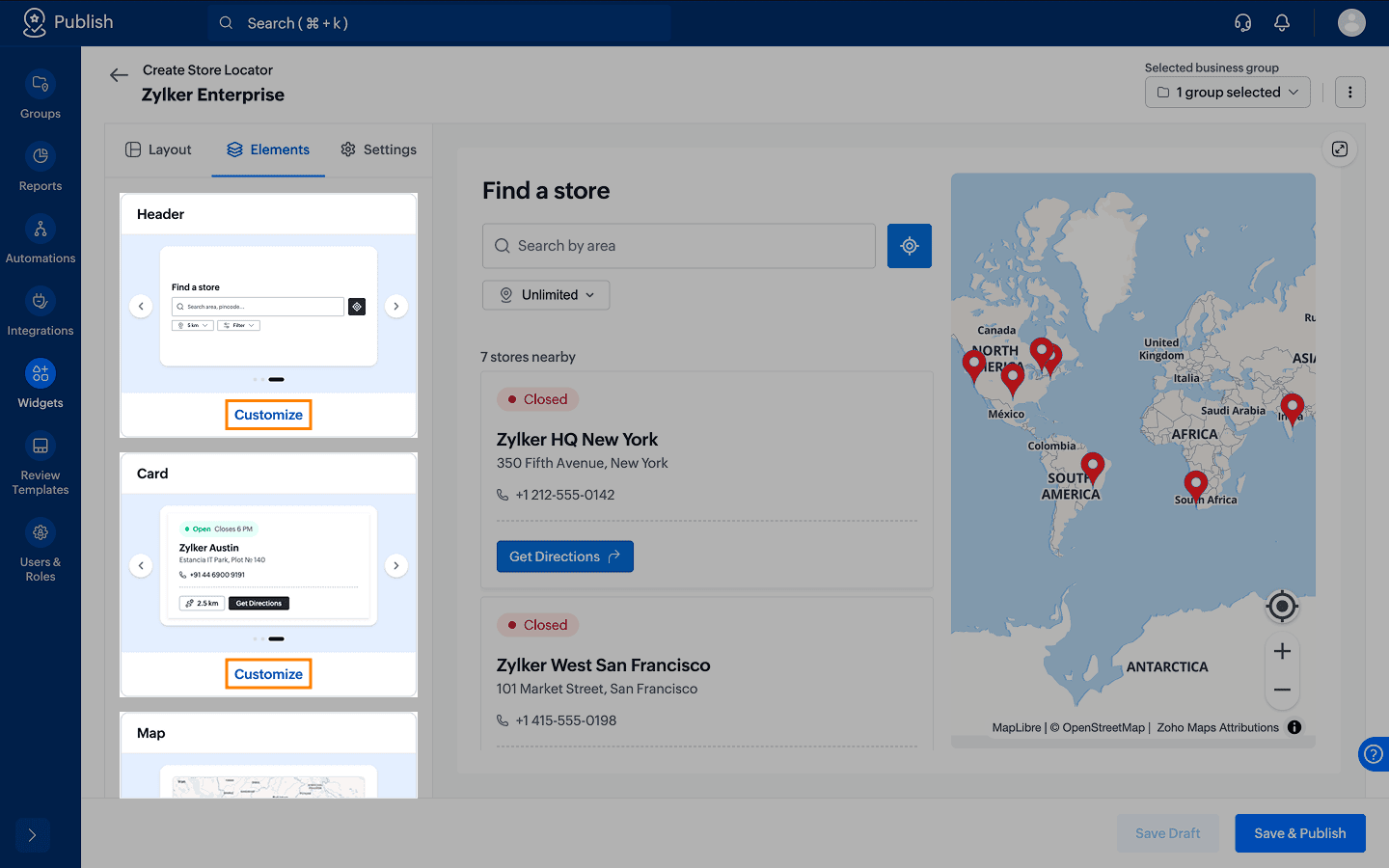This screenshot has width=1389, height=868.
Task: Expand the preview to full screen
Action: coord(1340,149)
